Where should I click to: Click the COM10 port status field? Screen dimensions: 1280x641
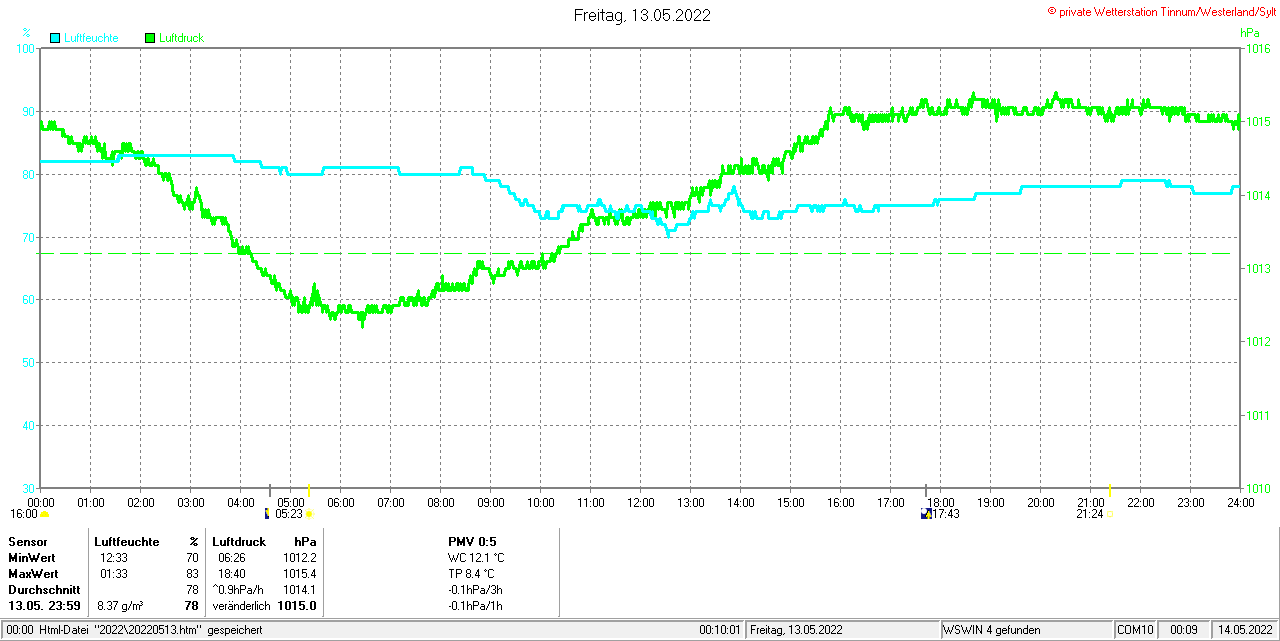1136,630
